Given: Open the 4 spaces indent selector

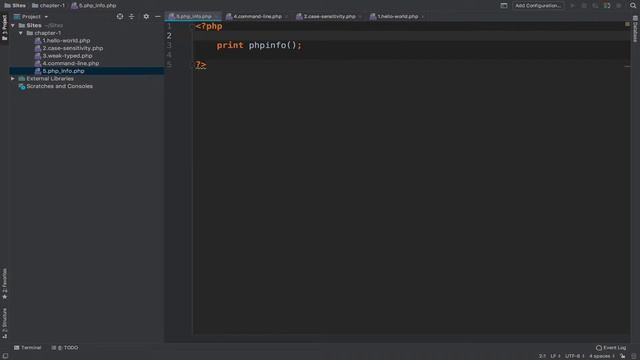Looking at the screenshot, I should pyautogui.click(x=602, y=356).
